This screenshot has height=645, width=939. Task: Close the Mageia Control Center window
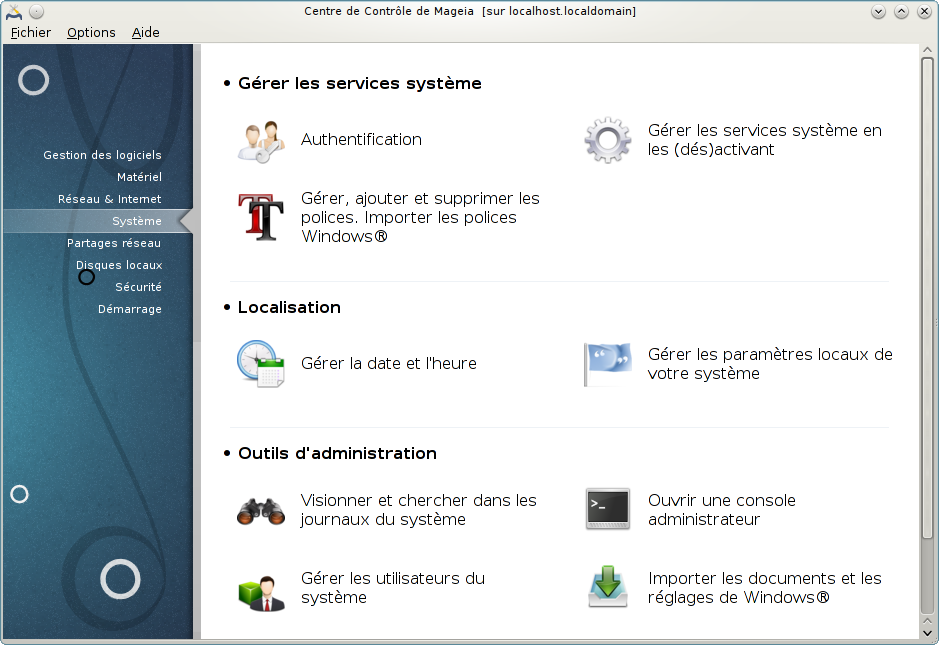pos(924,11)
